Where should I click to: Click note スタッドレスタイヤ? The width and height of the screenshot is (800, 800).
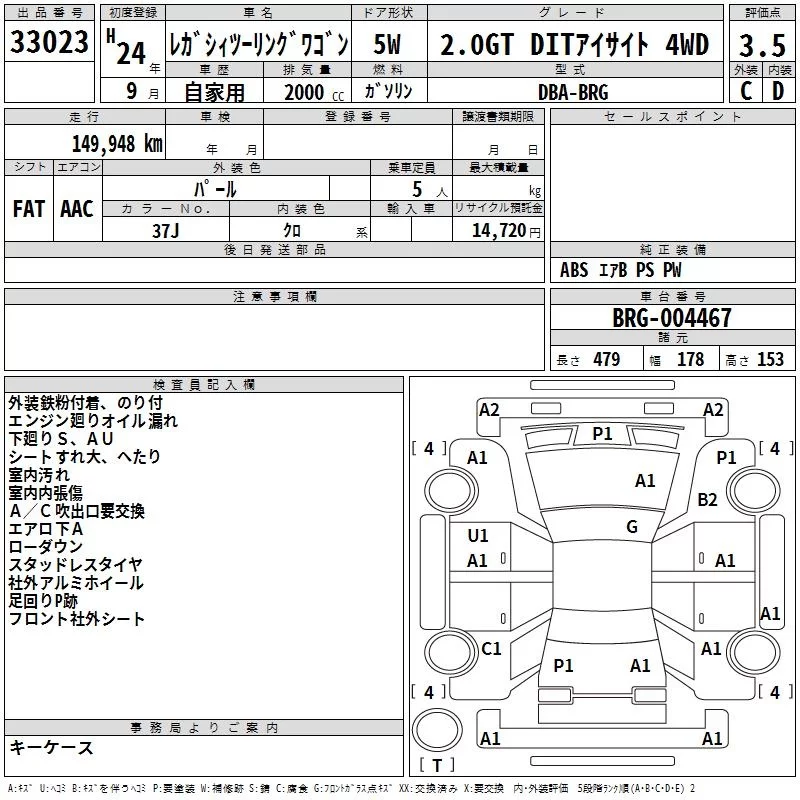[76, 565]
